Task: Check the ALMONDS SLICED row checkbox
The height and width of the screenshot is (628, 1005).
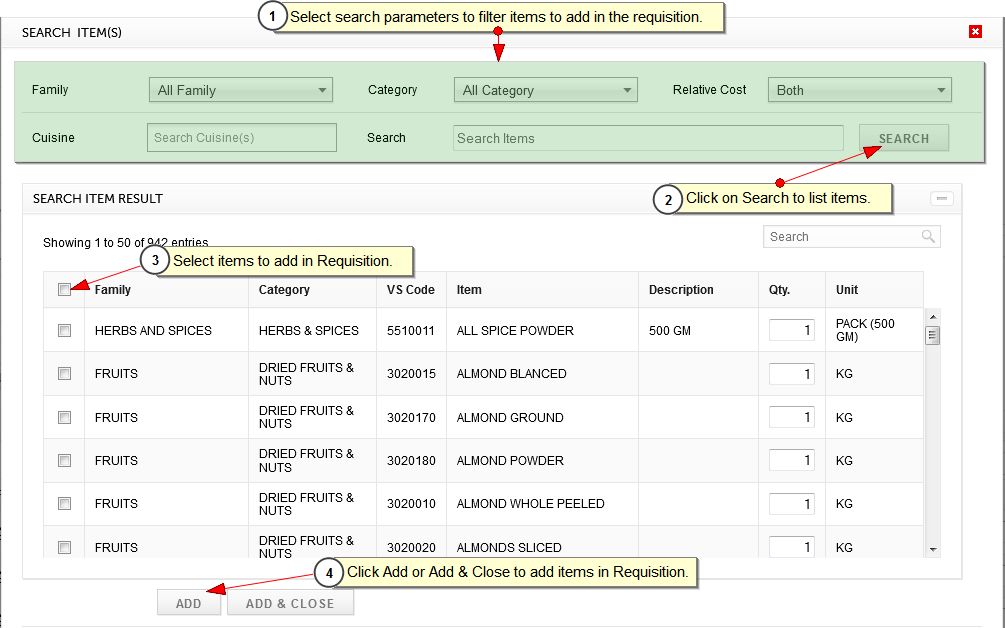Action: click(64, 547)
